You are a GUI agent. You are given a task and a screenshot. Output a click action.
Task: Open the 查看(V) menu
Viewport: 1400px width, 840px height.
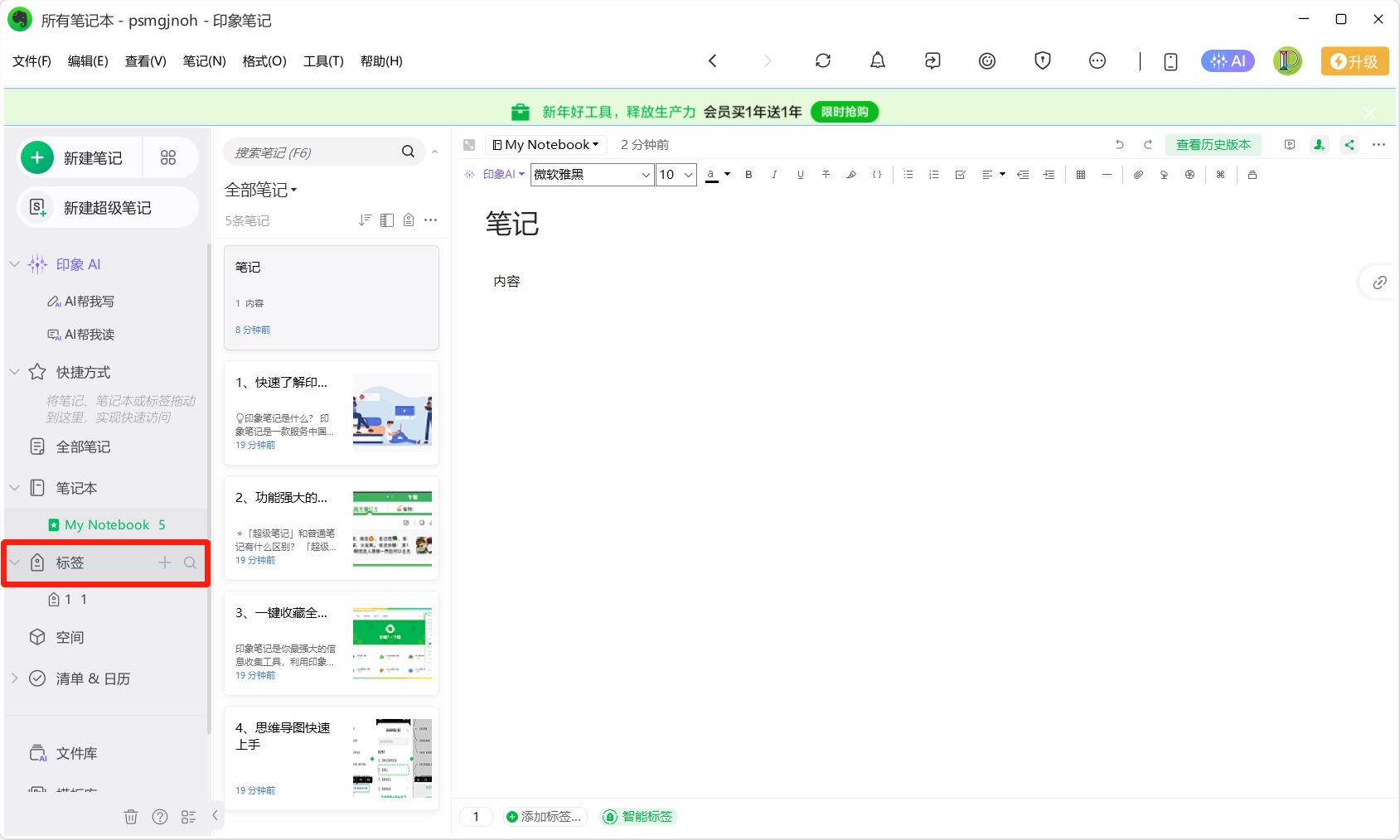(145, 61)
